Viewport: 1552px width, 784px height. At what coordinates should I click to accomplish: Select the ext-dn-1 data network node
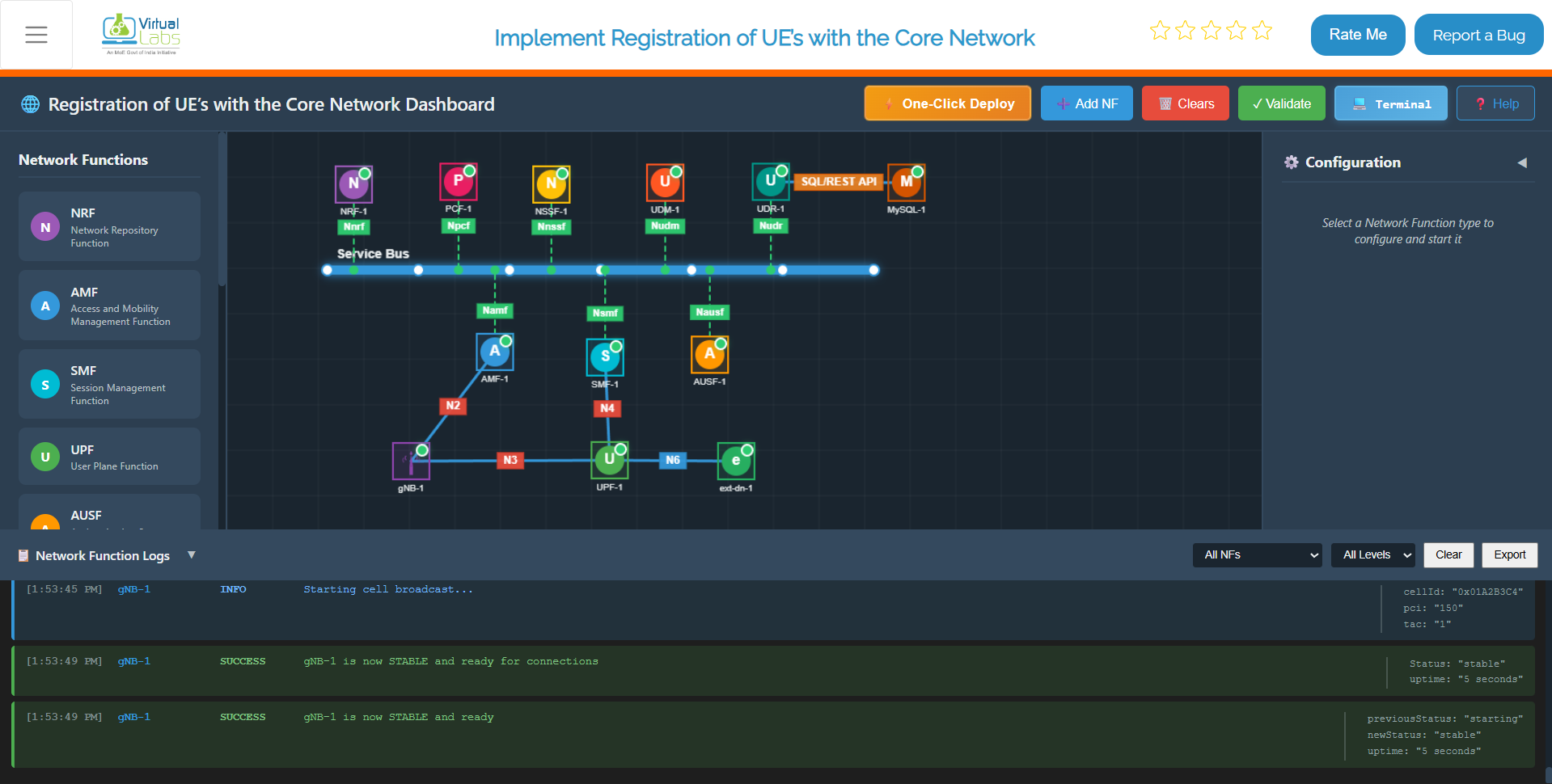click(736, 462)
